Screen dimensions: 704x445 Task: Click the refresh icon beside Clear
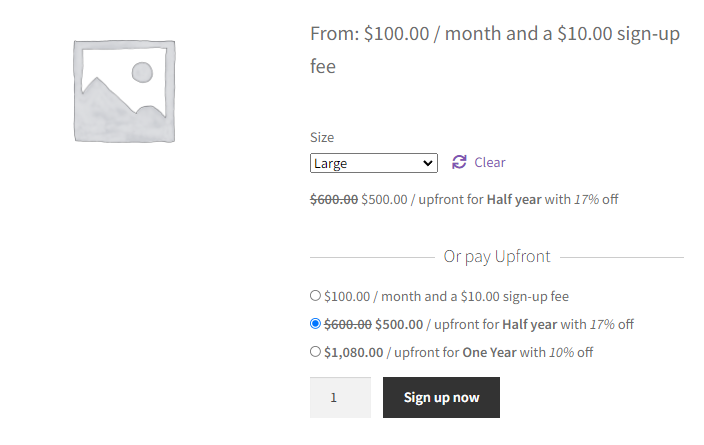click(459, 162)
